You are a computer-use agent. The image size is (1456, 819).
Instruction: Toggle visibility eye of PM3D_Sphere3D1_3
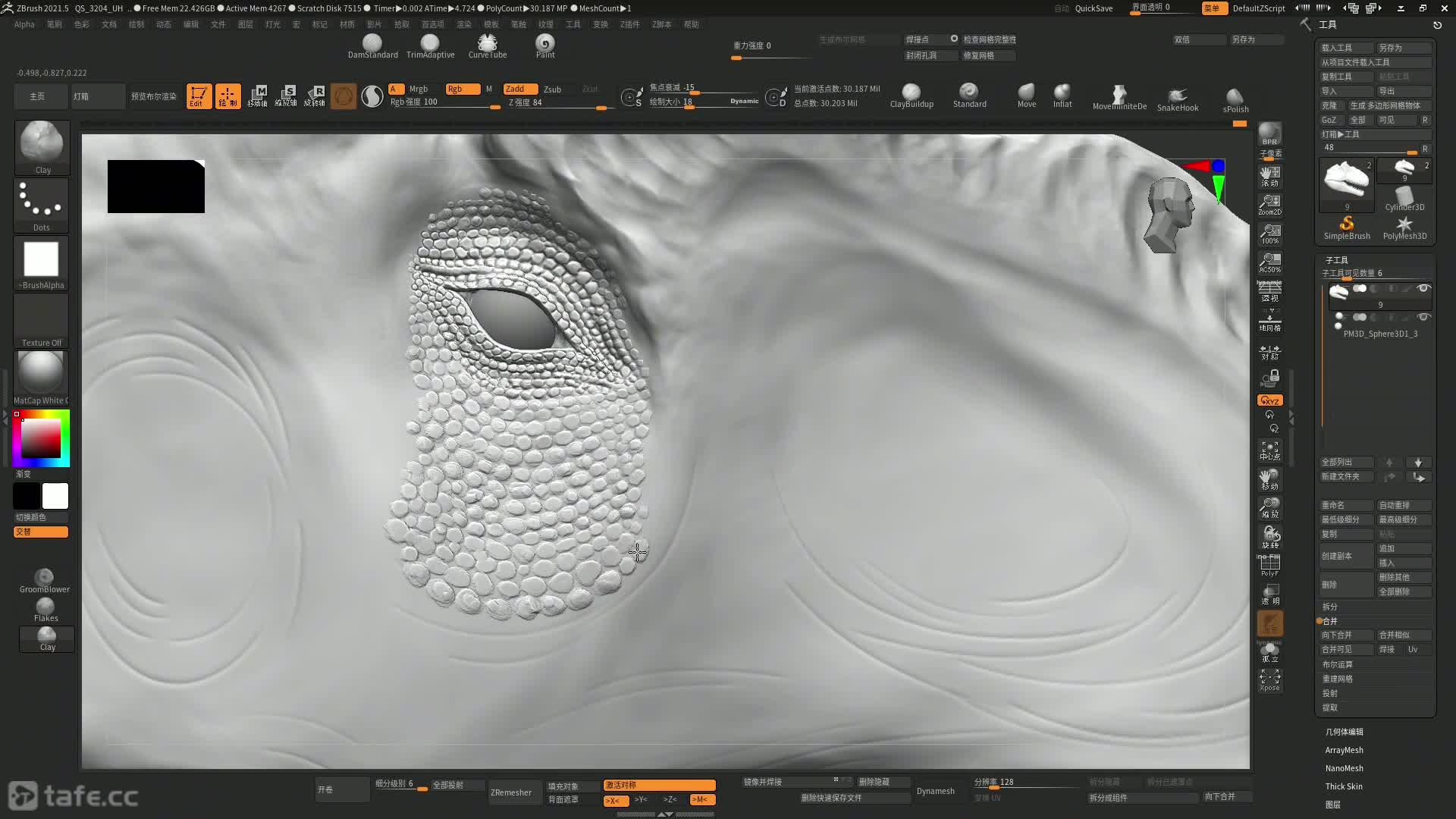coord(1423,317)
